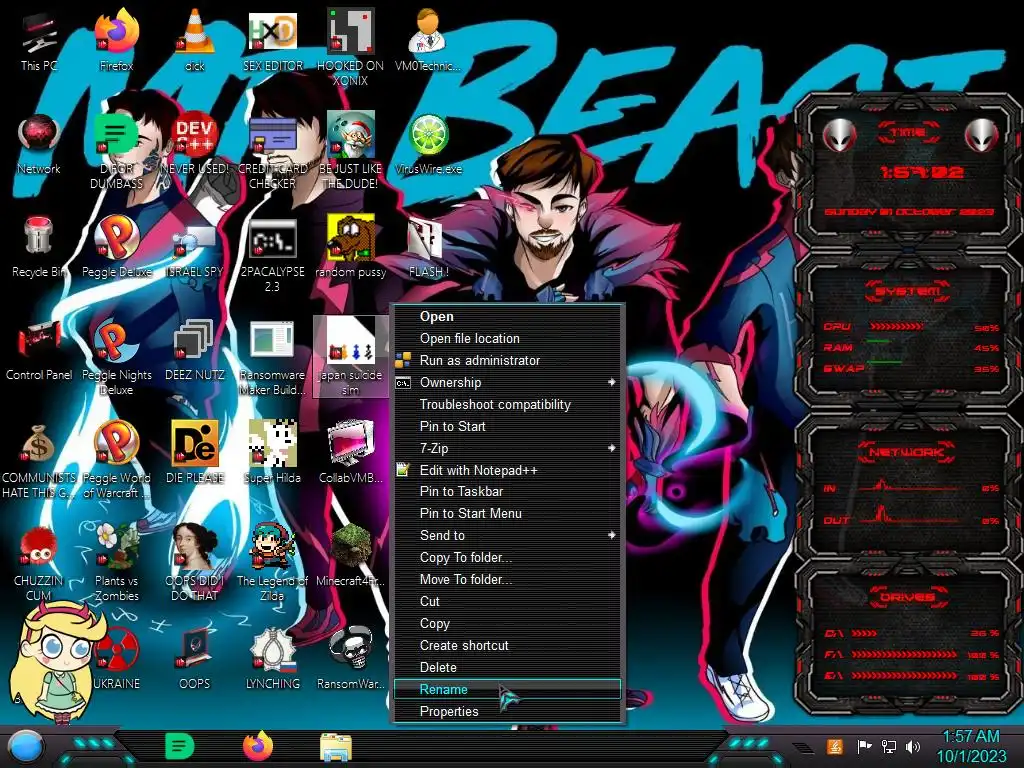Expand the Send to submenu arrow

click(x=611, y=535)
